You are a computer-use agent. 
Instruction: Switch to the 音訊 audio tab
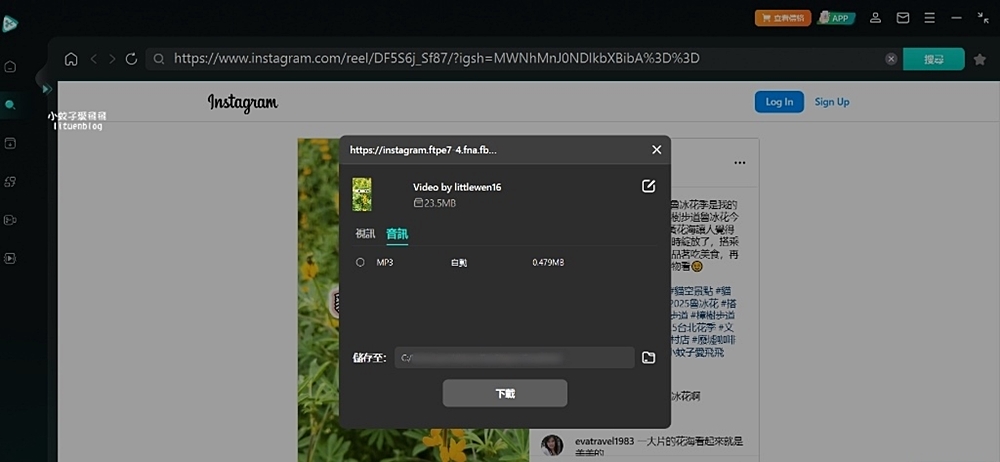pyautogui.click(x=397, y=234)
